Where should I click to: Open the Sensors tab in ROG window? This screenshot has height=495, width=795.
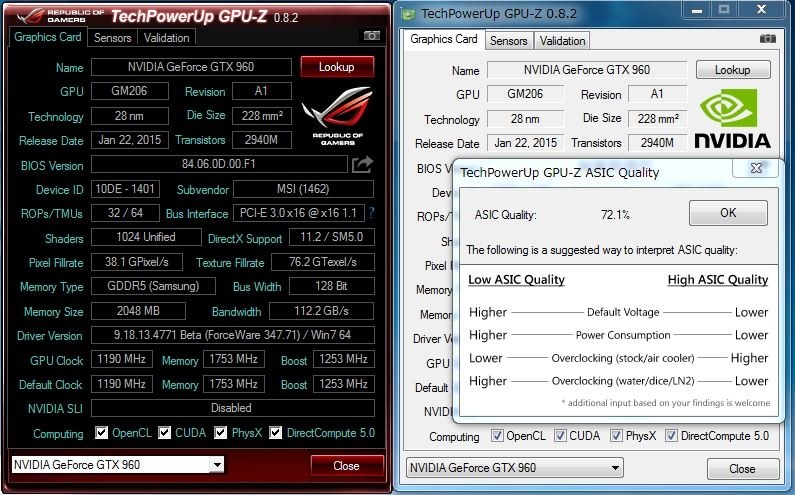pos(112,38)
